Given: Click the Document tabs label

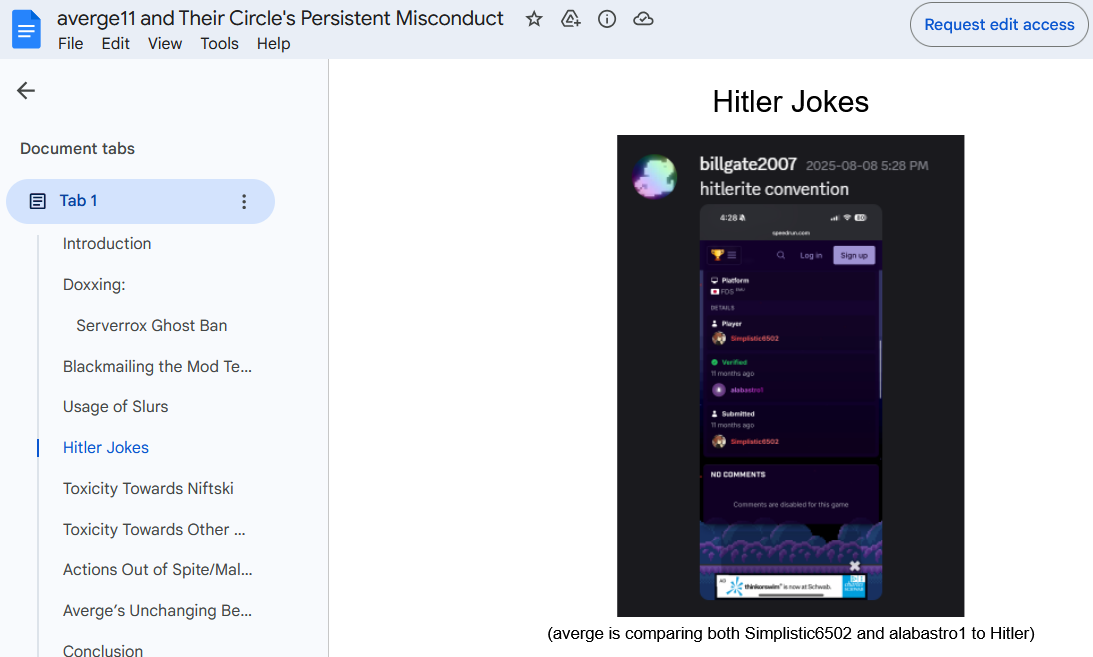Looking at the screenshot, I should (77, 148).
